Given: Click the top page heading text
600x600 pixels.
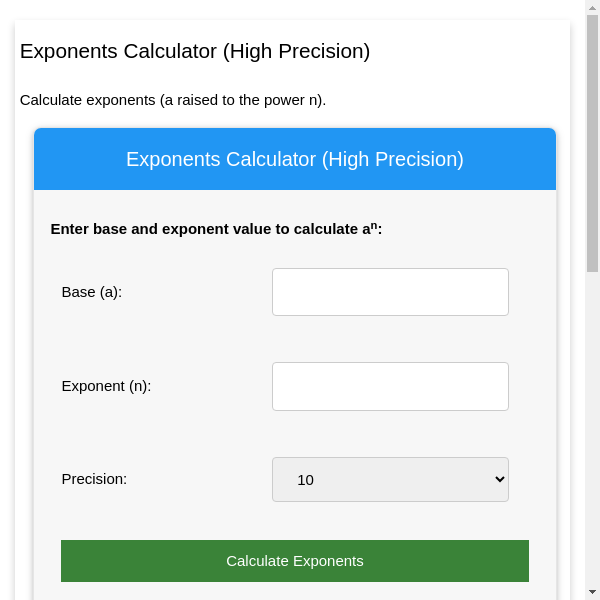Looking at the screenshot, I should (x=195, y=51).
